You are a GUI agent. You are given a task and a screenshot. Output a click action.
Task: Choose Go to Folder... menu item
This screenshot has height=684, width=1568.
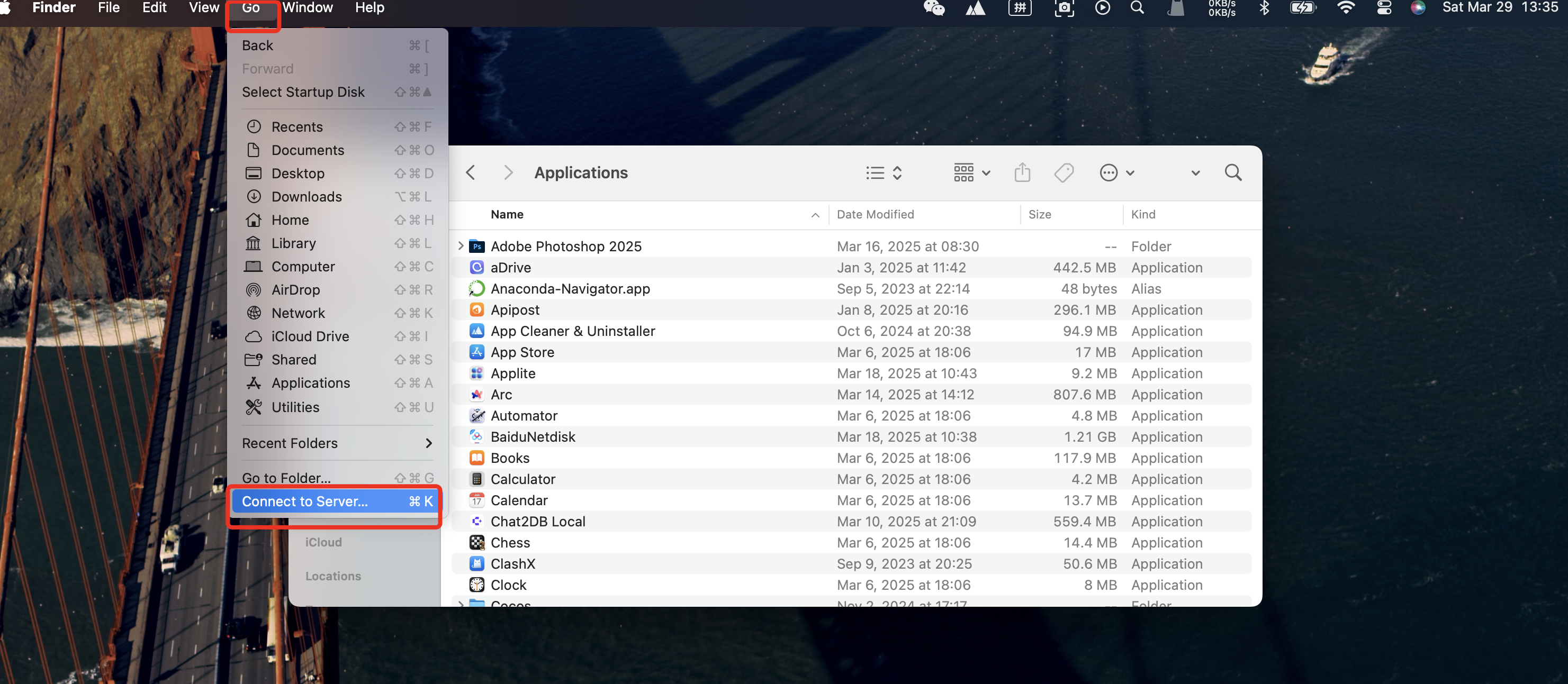point(337,478)
